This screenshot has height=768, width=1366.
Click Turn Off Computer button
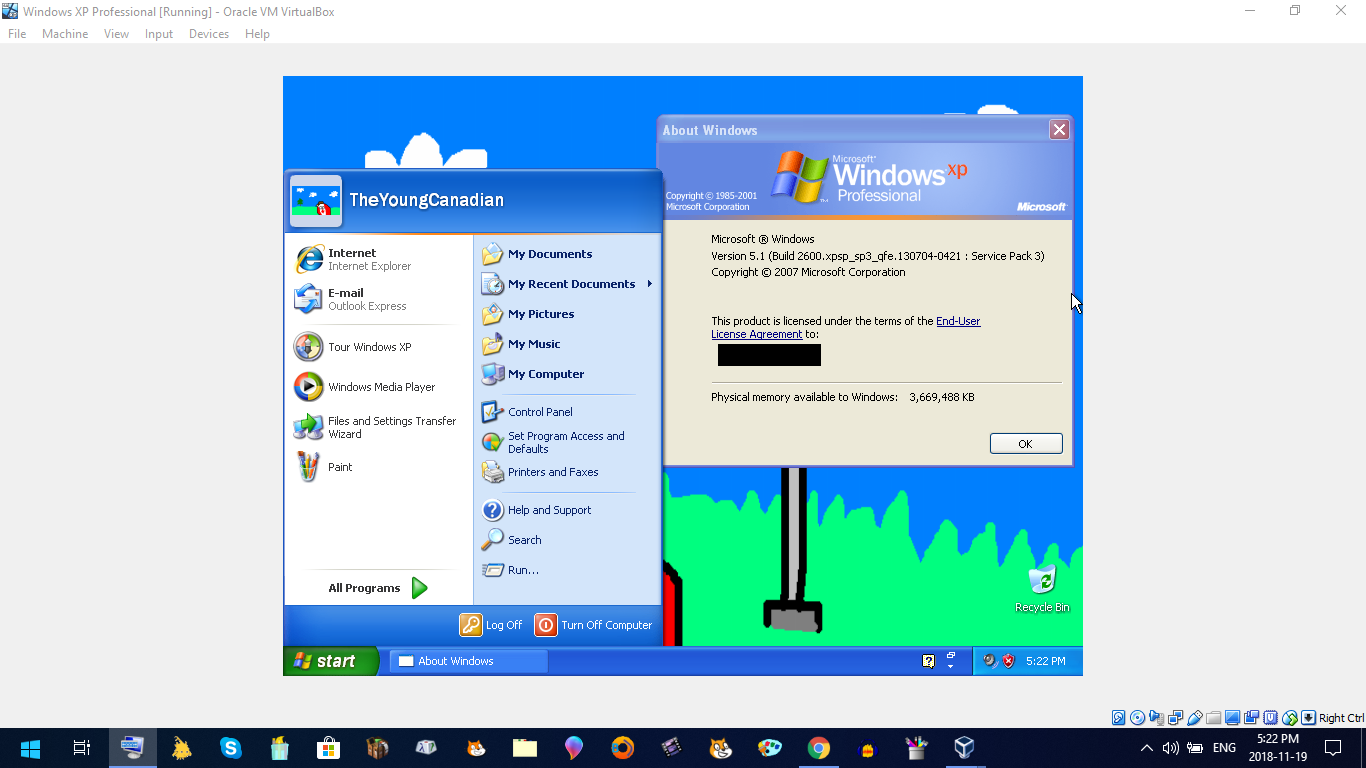594,625
